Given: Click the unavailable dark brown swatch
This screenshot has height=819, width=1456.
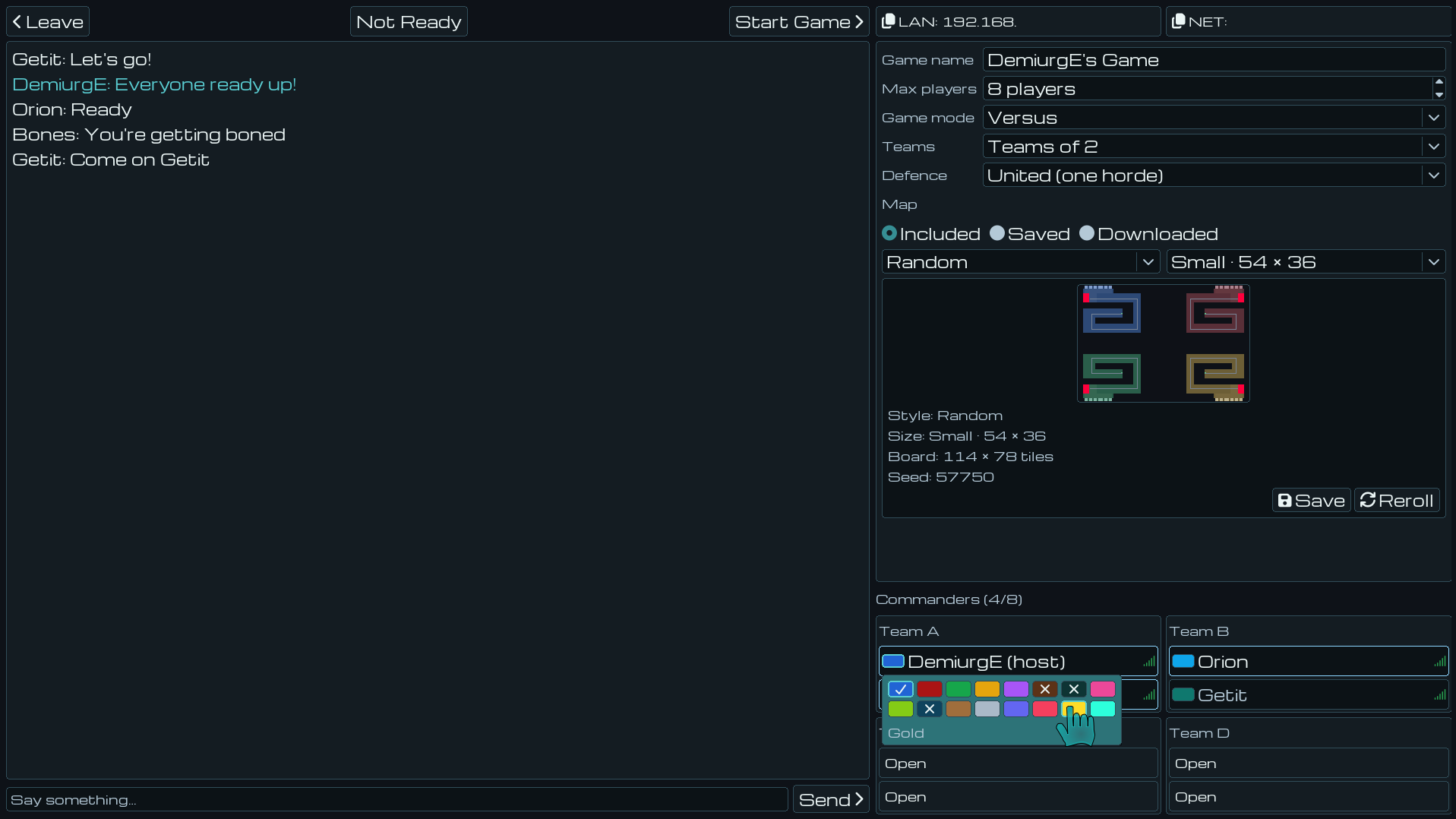Looking at the screenshot, I should [1045, 689].
